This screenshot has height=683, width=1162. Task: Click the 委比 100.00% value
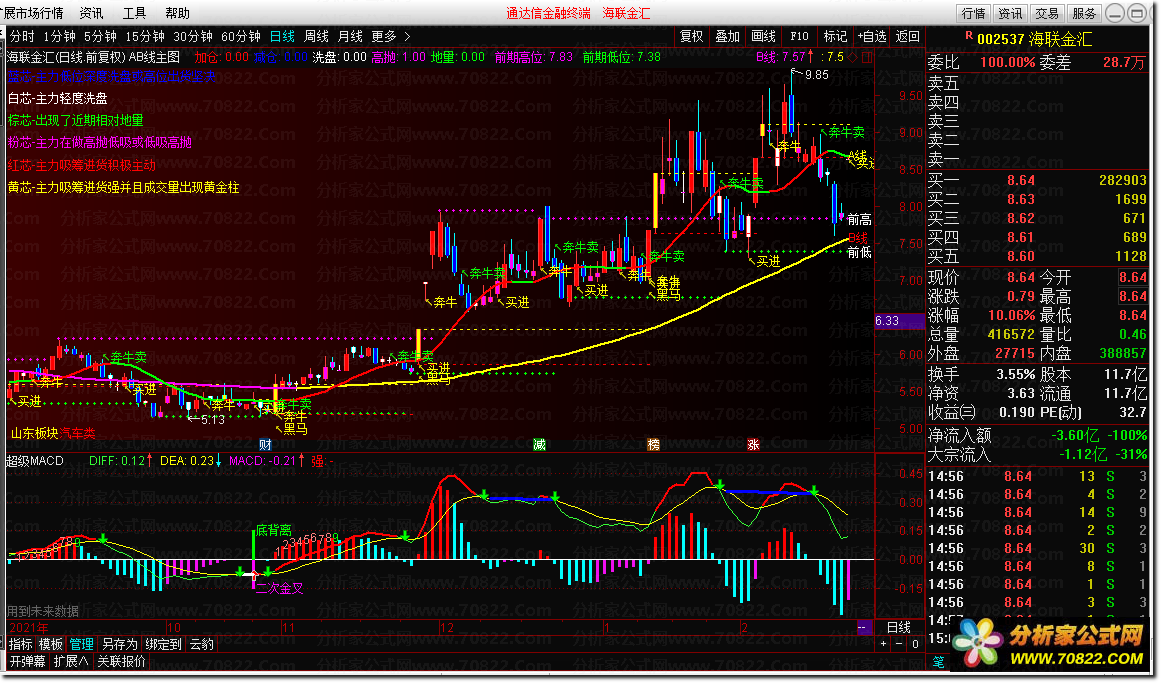coord(1007,63)
